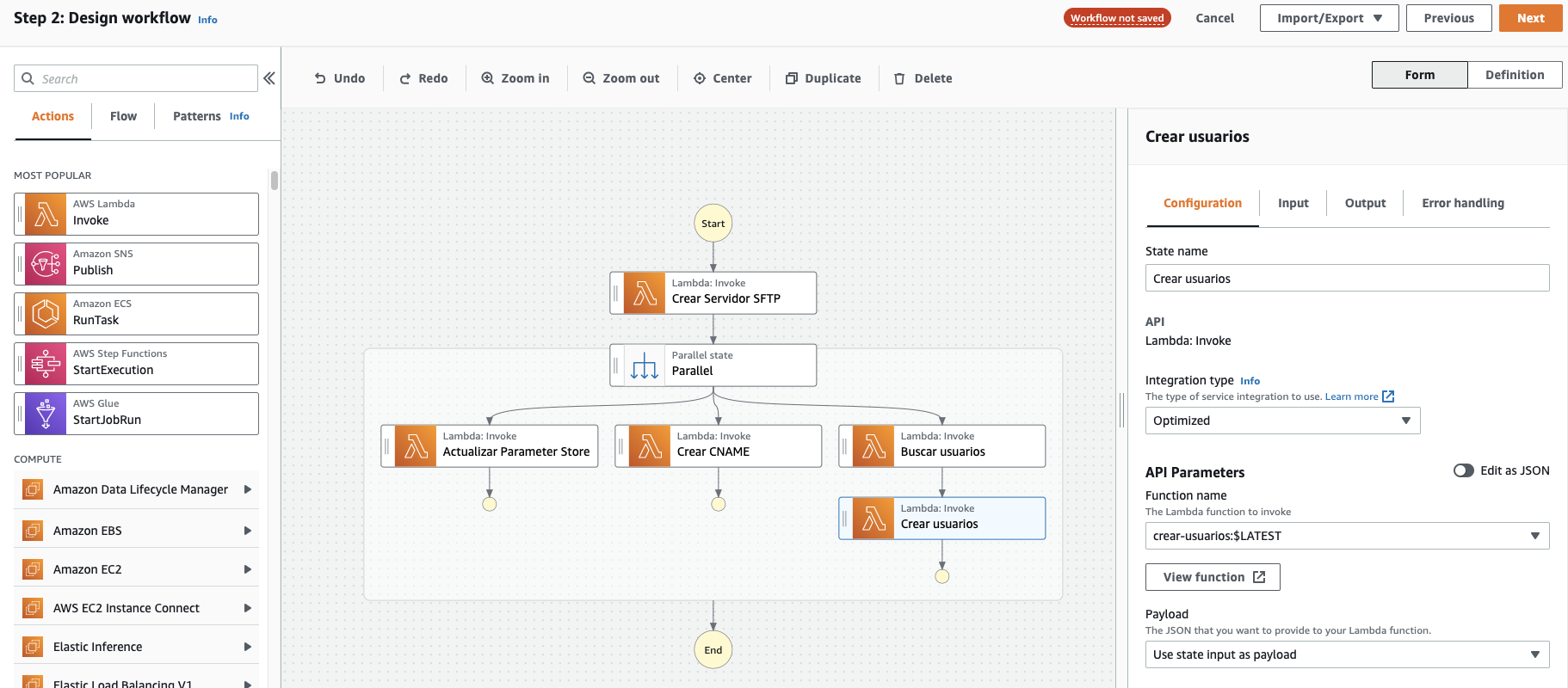1568x688 pixels.
Task: Click the State name input field
Action: [x=1347, y=279]
